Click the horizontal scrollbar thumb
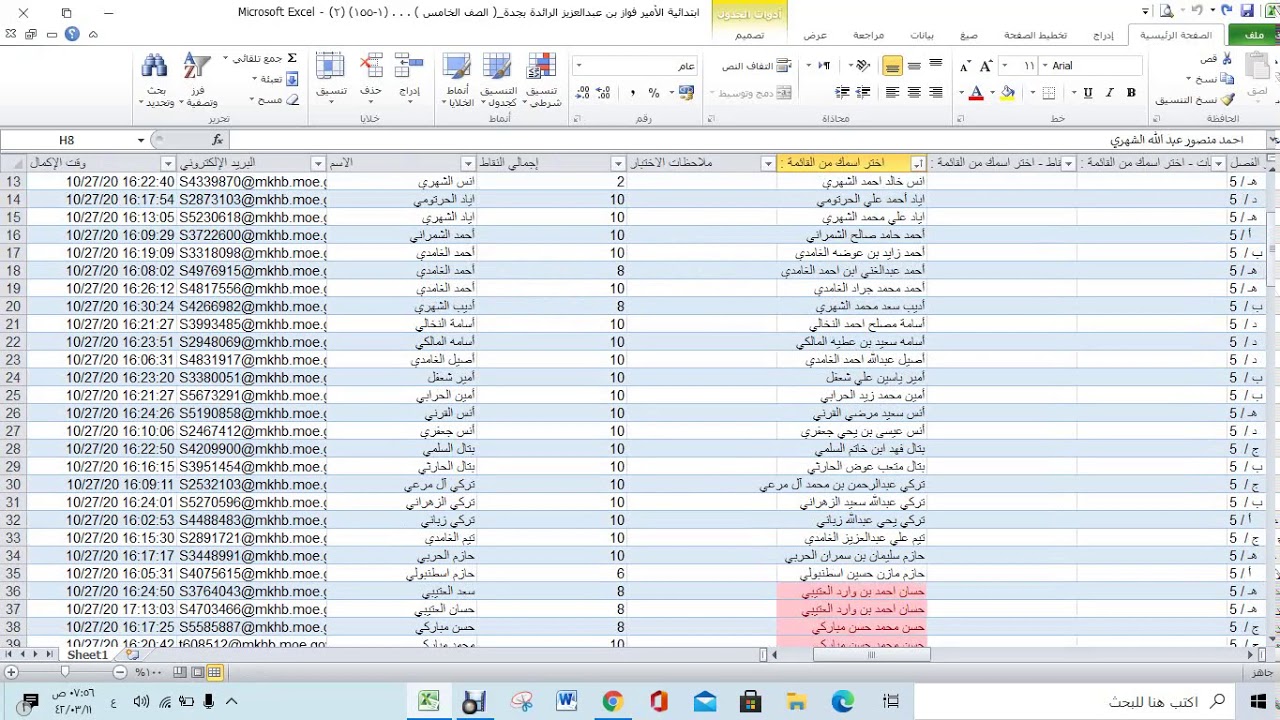The image size is (1280, 720). coord(871,655)
